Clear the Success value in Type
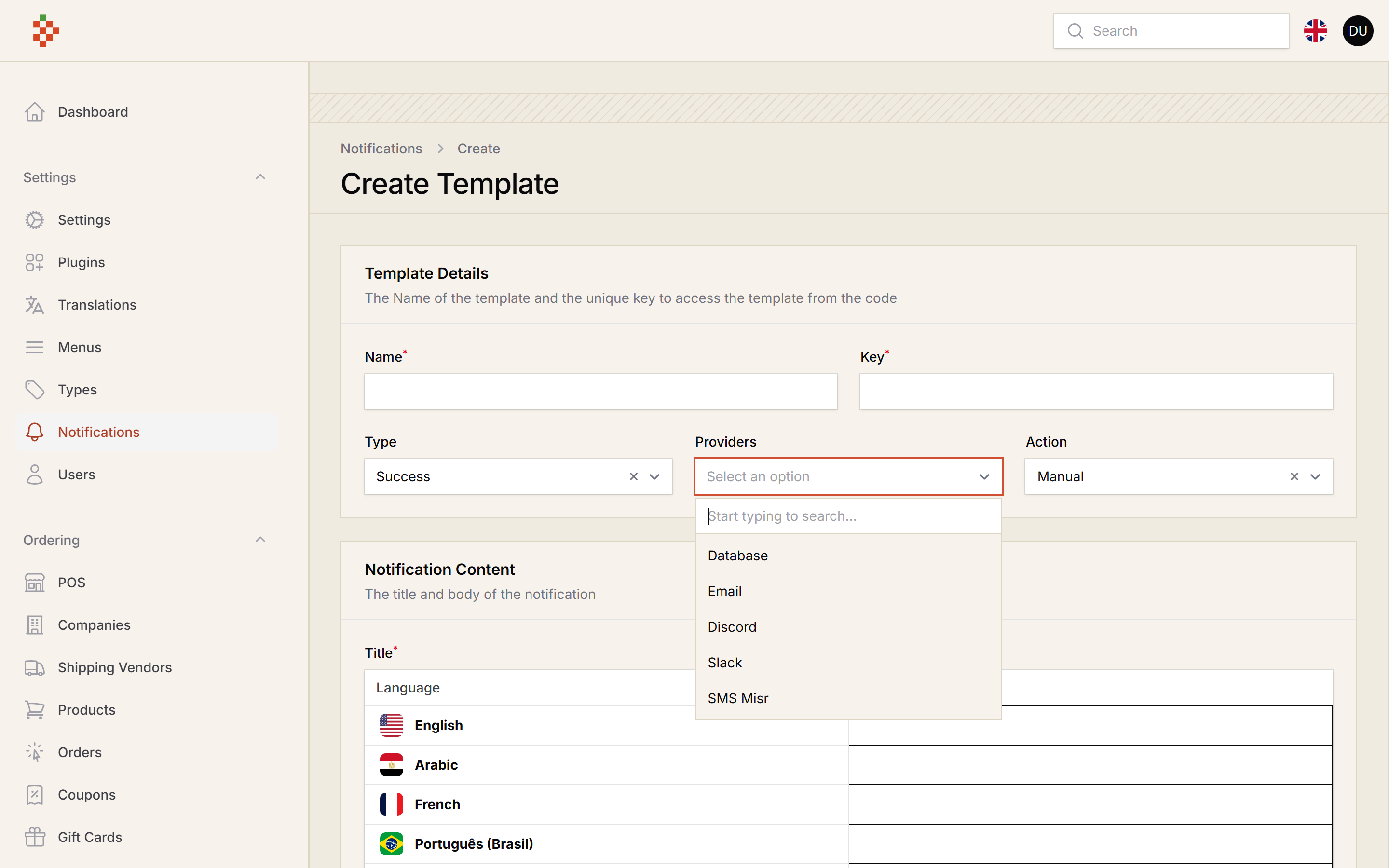The height and width of the screenshot is (868, 1389). point(634,476)
